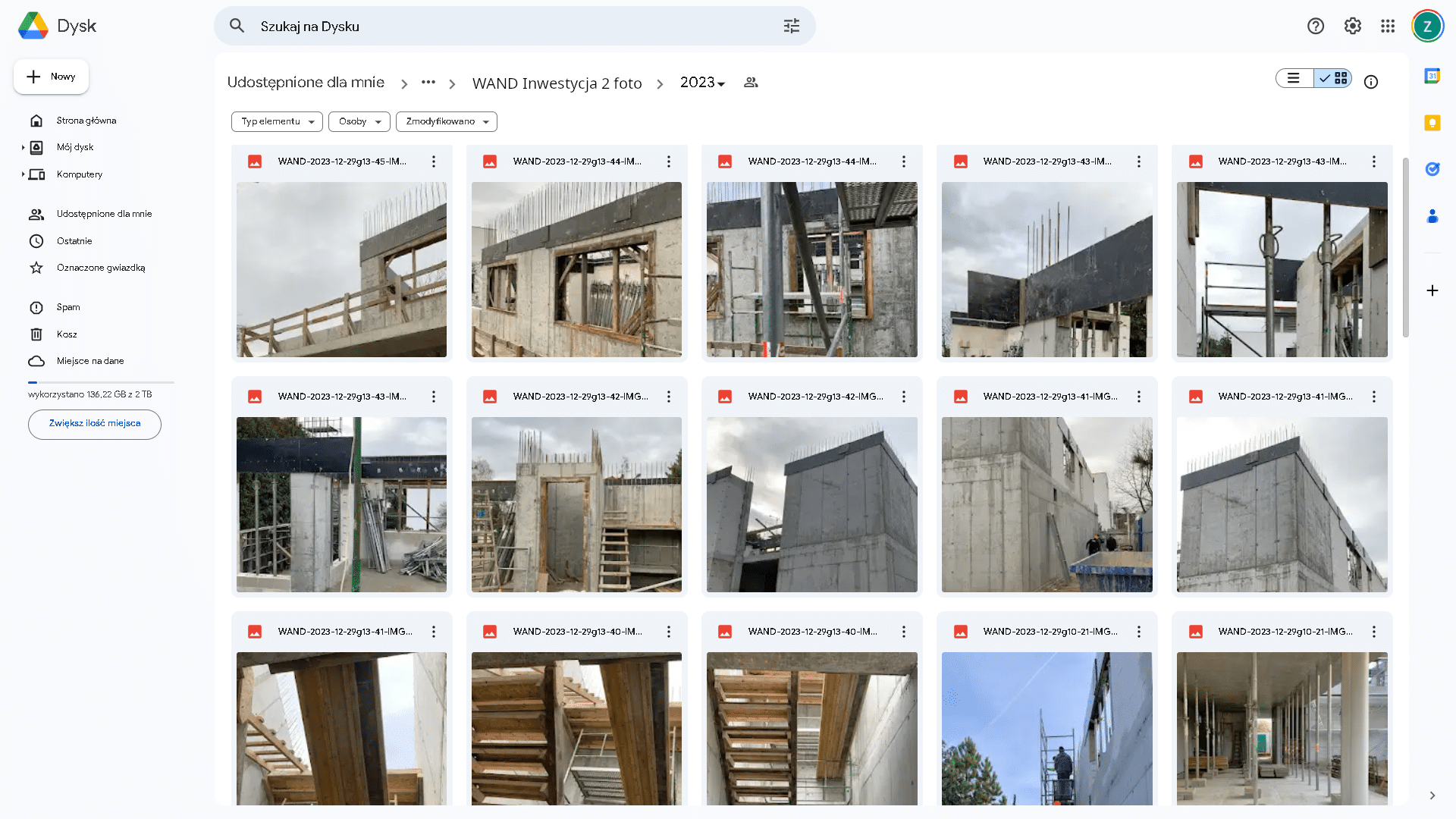Open the Settings gear icon
The width and height of the screenshot is (1456, 819).
[x=1352, y=27]
